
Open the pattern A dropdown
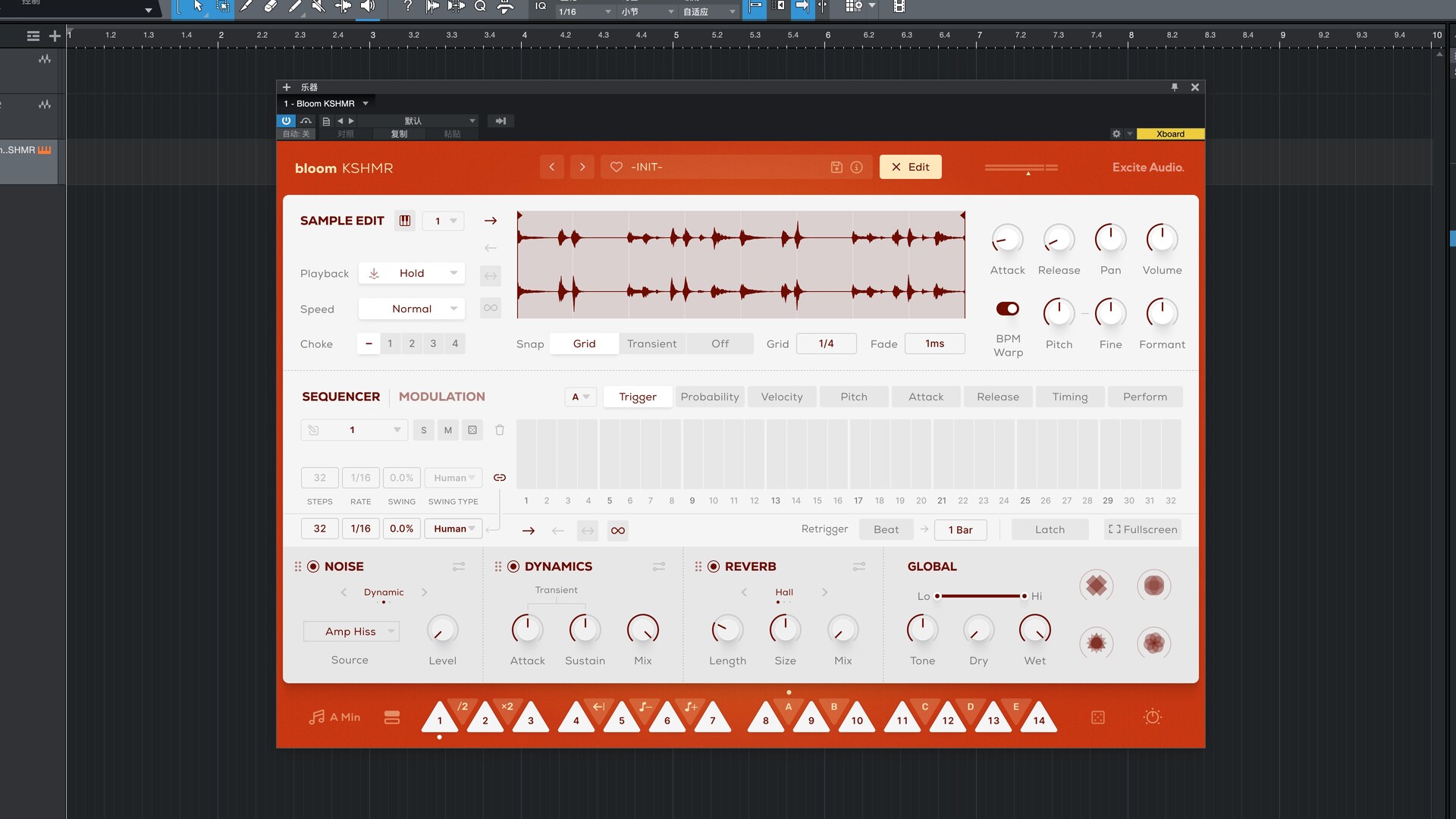[581, 397]
